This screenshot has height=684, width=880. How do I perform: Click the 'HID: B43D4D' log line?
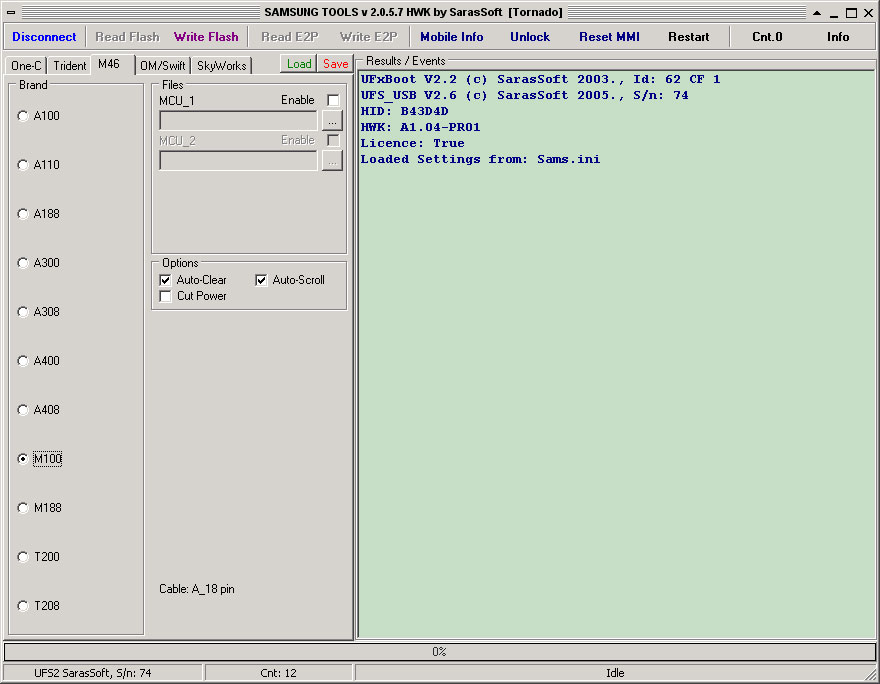pyautogui.click(x=405, y=112)
